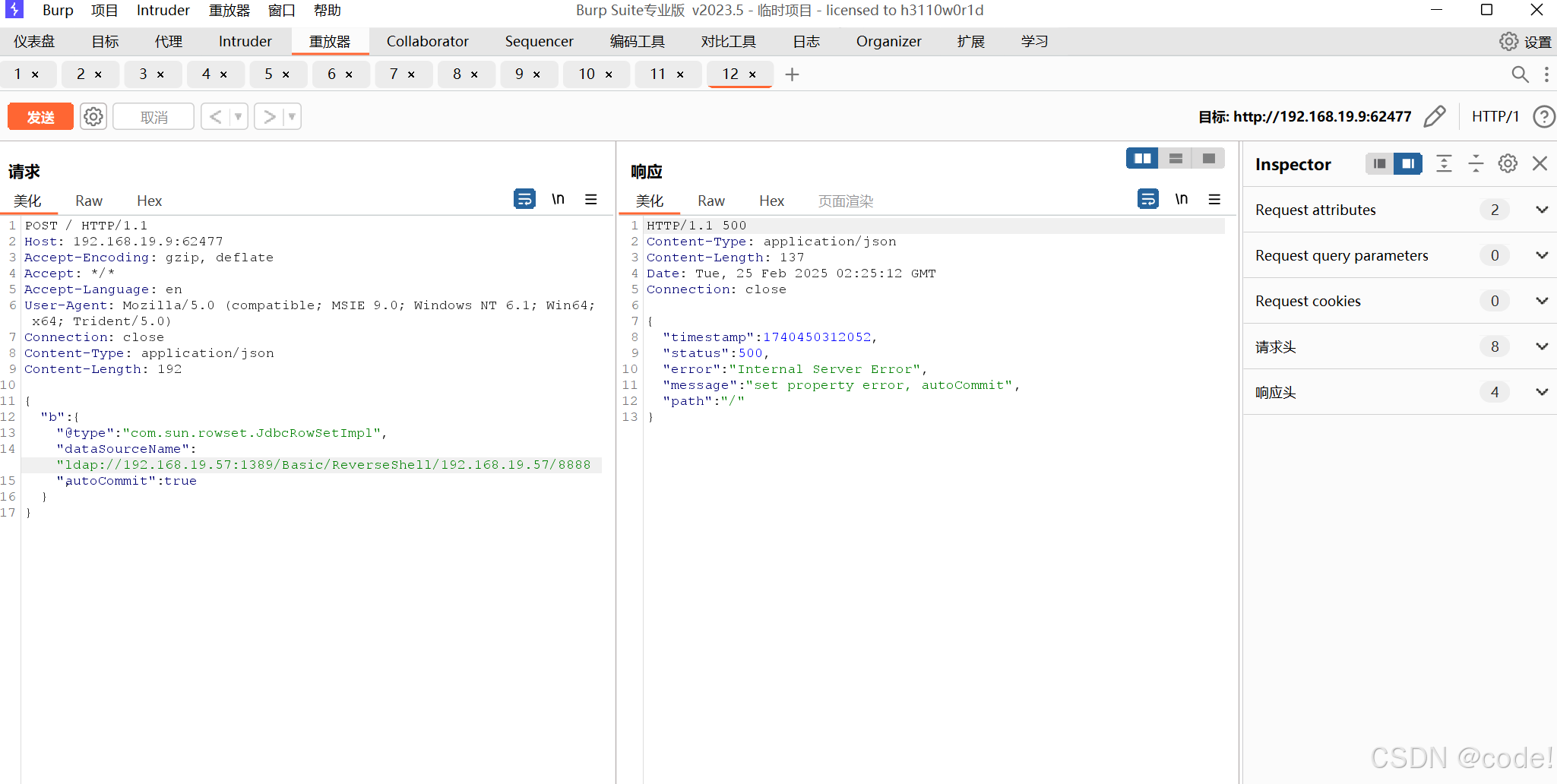Open the 日志 logger tab

pos(806,42)
